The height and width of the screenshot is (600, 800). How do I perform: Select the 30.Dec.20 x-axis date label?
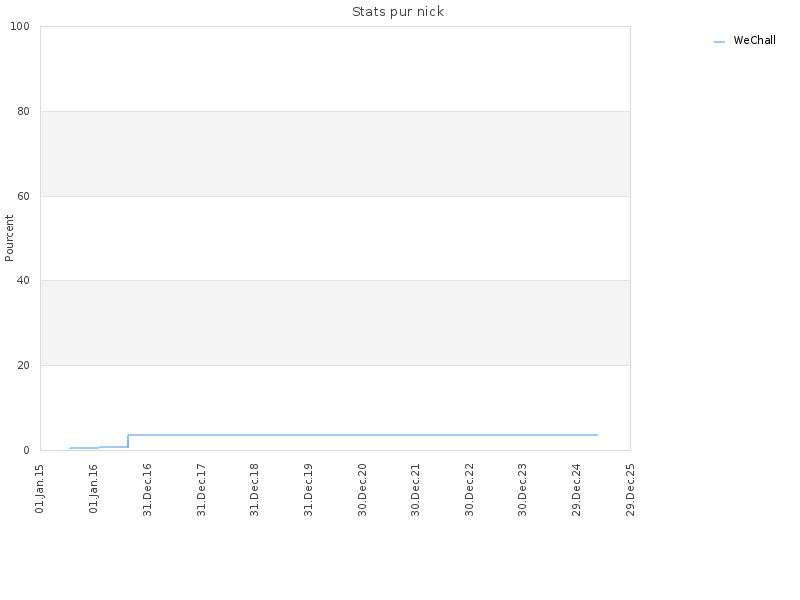tap(362, 490)
